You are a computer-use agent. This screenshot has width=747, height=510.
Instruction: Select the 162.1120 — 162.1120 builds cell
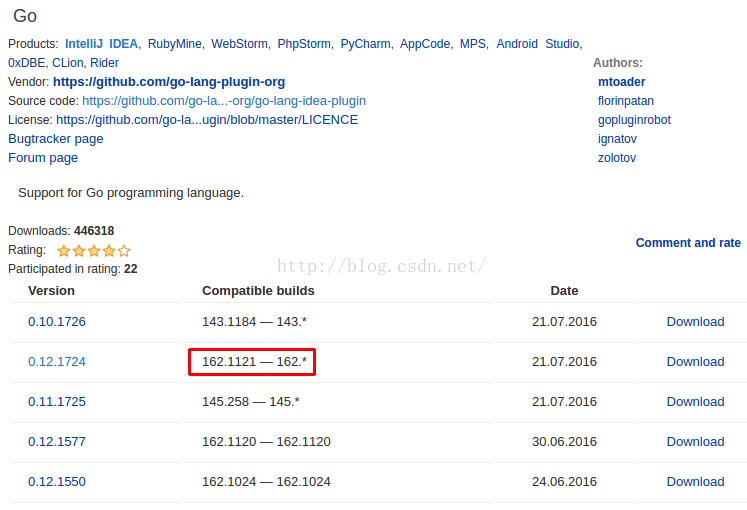266,442
